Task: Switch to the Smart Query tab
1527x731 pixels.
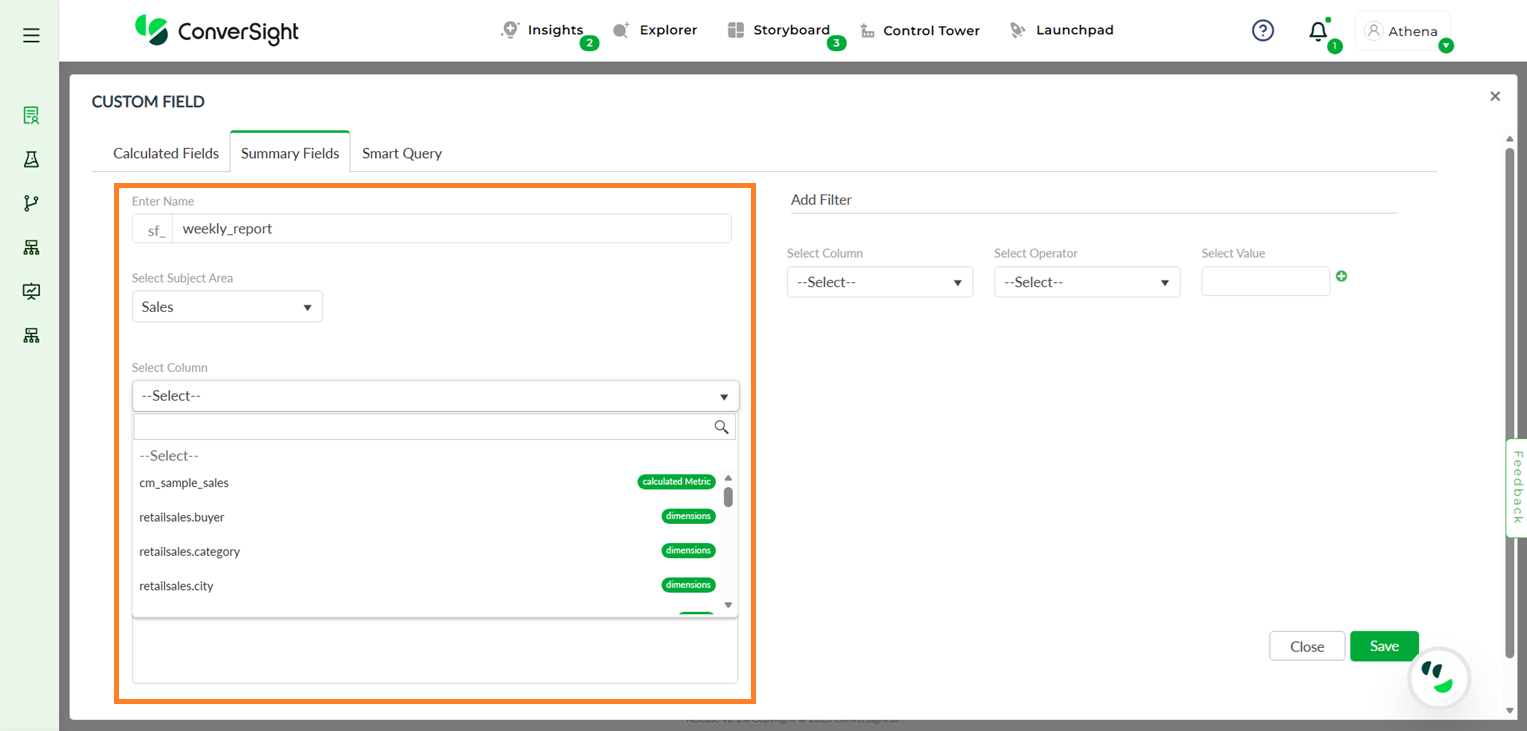Action: (x=401, y=153)
